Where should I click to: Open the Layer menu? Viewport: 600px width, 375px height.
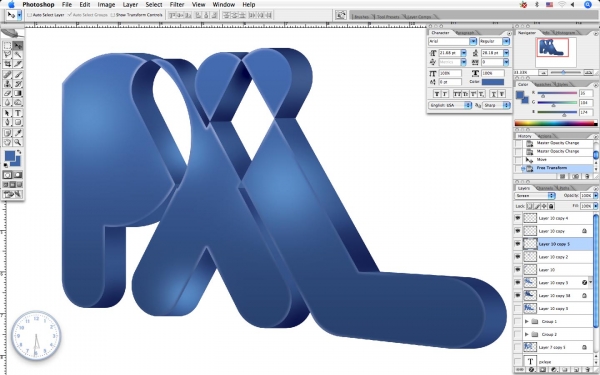[x=130, y=5]
